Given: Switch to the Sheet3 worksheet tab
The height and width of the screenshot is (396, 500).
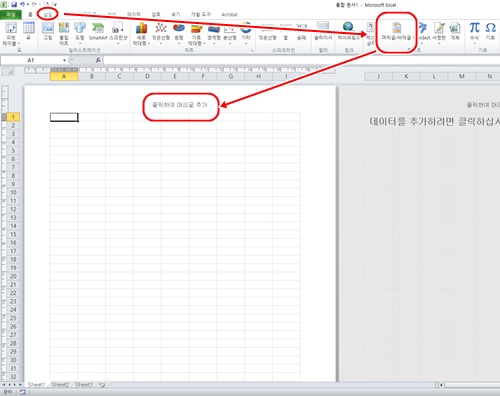Looking at the screenshot, I should point(84,385).
